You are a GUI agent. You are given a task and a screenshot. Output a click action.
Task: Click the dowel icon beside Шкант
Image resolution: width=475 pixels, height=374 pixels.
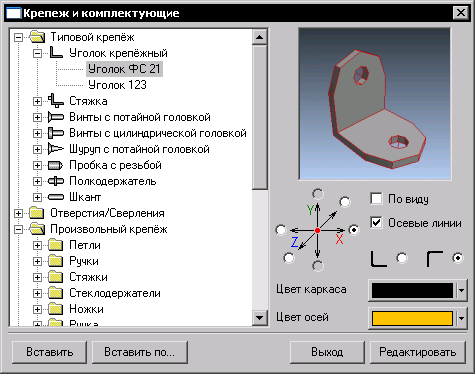[x=56, y=197]
